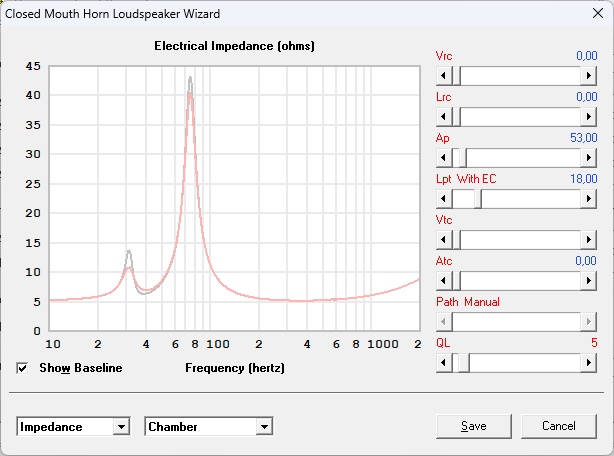Click the Path Manual label
This screenshot has height=456, width=614.
pyautogui.click(x=468, y=302)
